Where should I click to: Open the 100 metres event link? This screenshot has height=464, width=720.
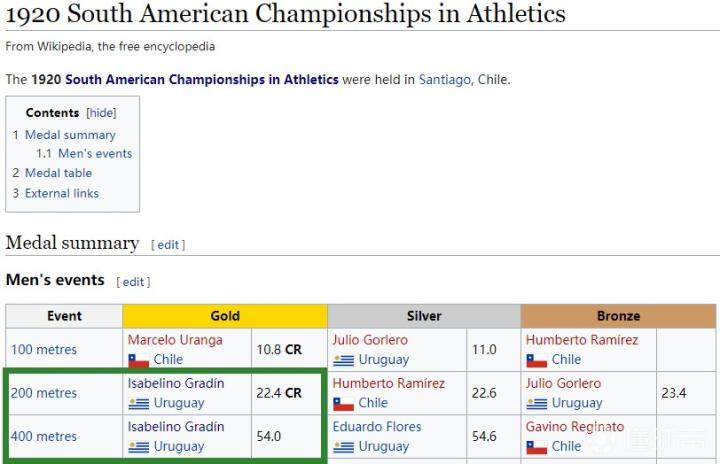pyautogui.click(x=44, y=350)
